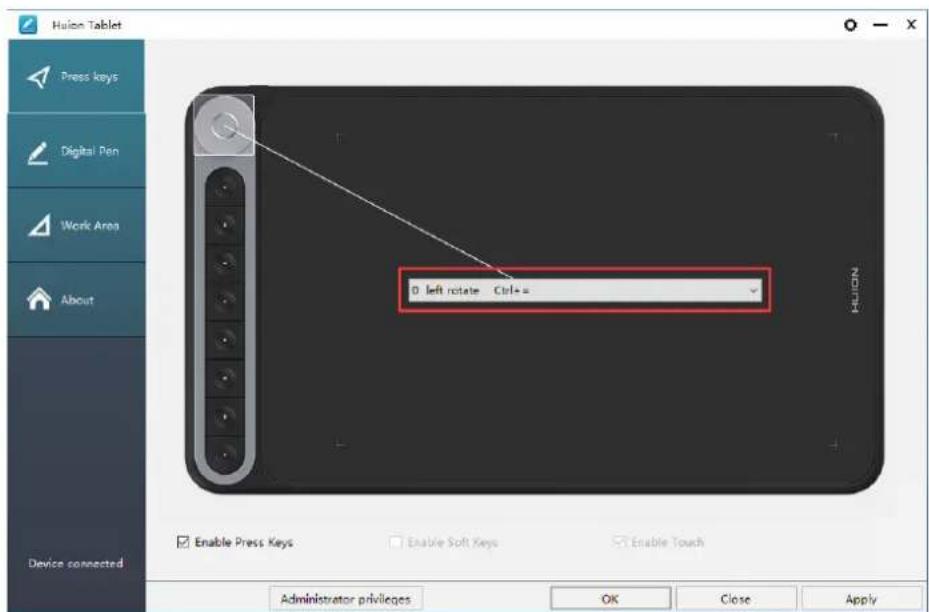The image size is (929, 612).
Task: Toggle the Enable Soft Keys checkbox
Action: (395, 541)
